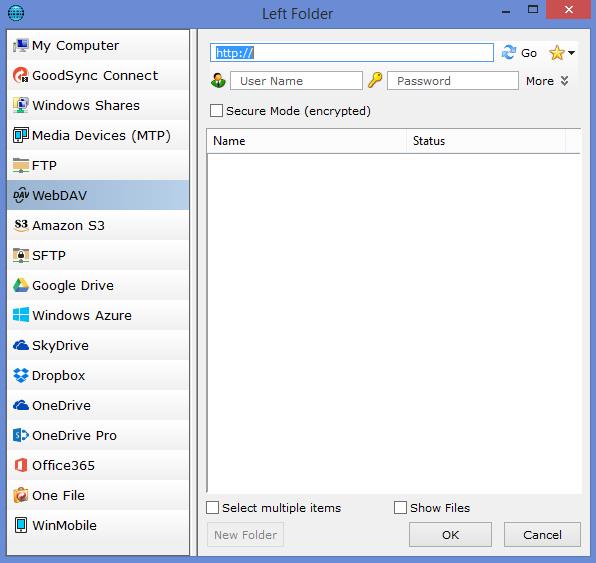Click the Office365 logo icon

21,465
